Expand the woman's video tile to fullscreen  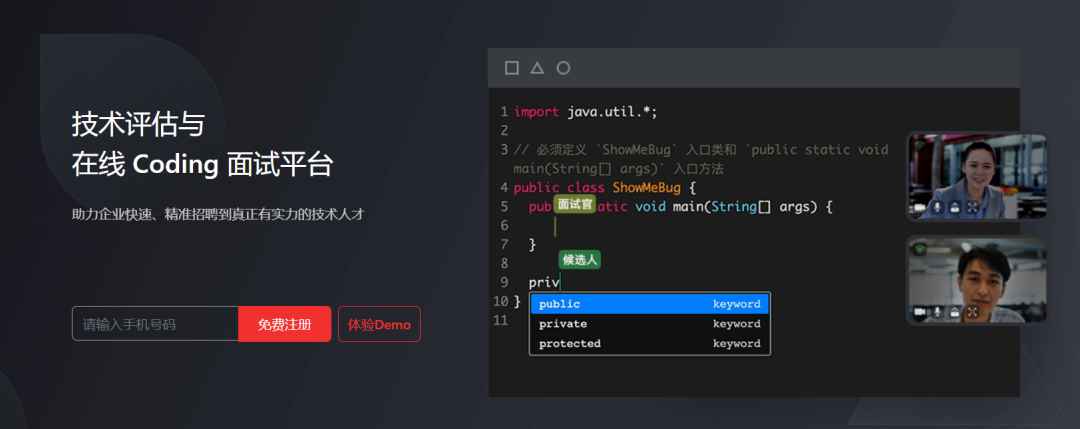(973, 207)
